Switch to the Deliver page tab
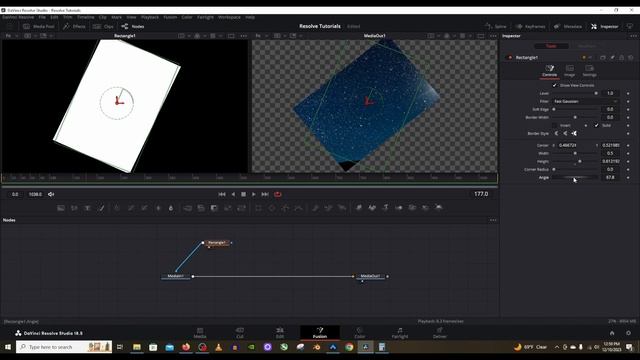 tap(440, 333)
